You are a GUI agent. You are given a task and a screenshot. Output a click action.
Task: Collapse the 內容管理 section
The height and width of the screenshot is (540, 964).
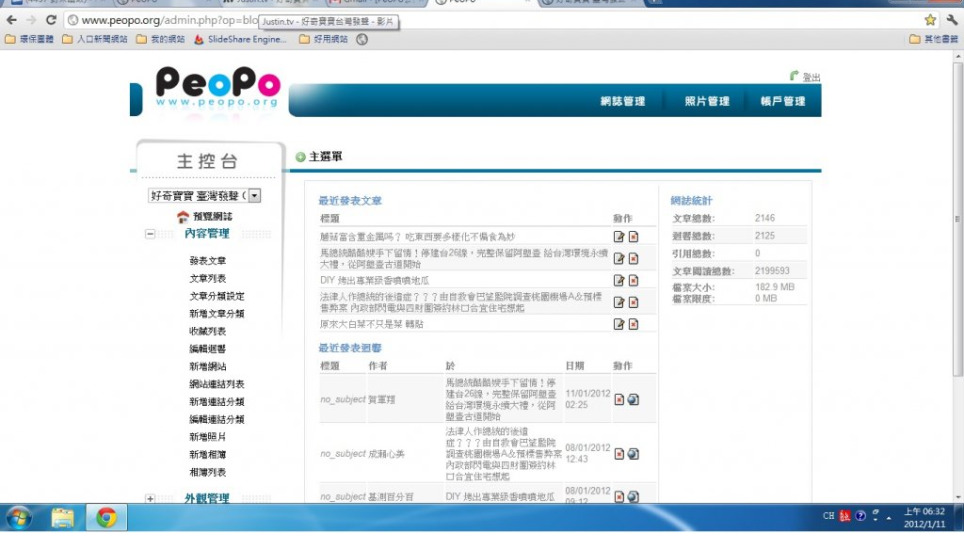(150, 234)
